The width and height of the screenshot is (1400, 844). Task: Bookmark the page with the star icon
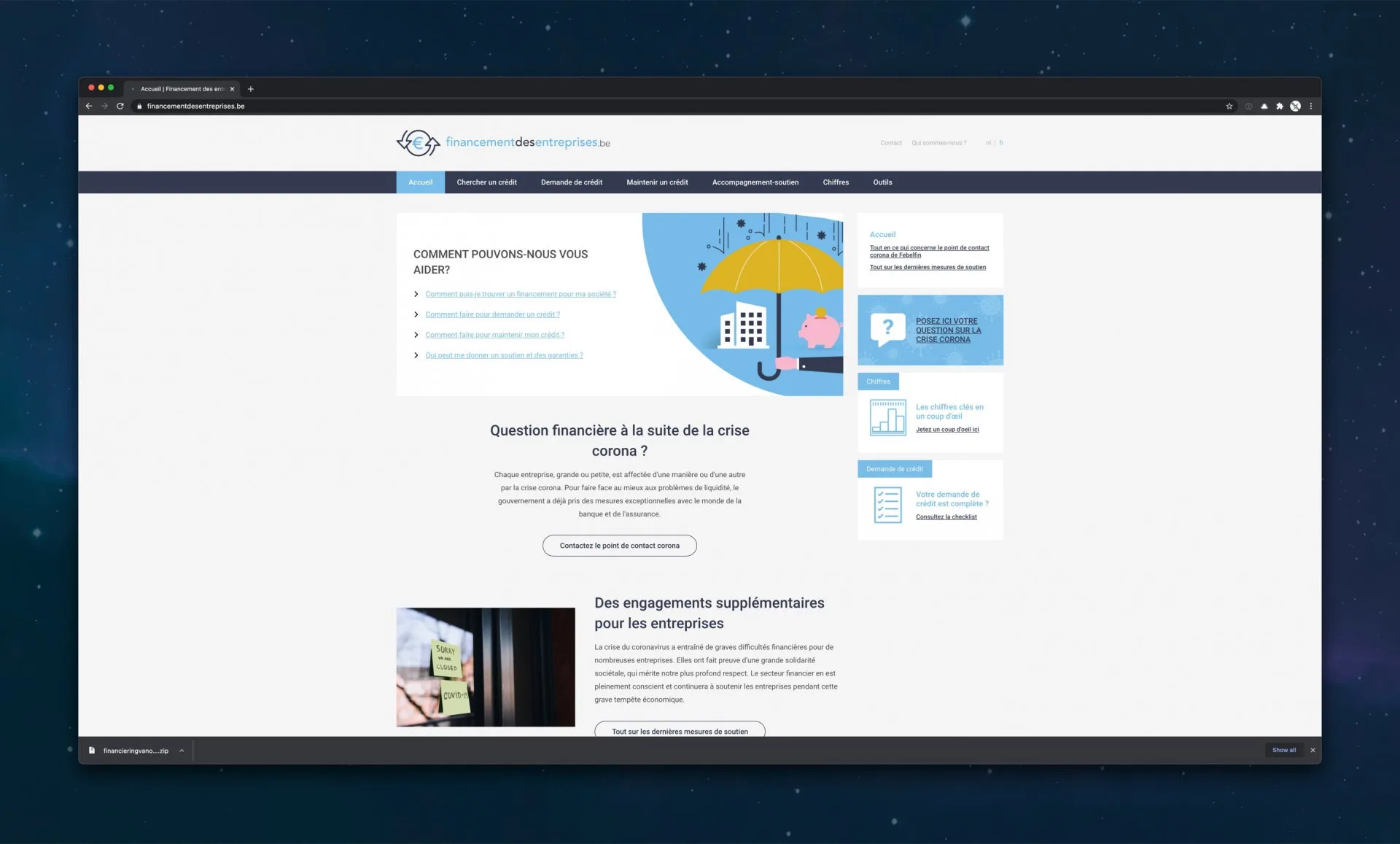pyautogui.click(x=1229, y=106)
